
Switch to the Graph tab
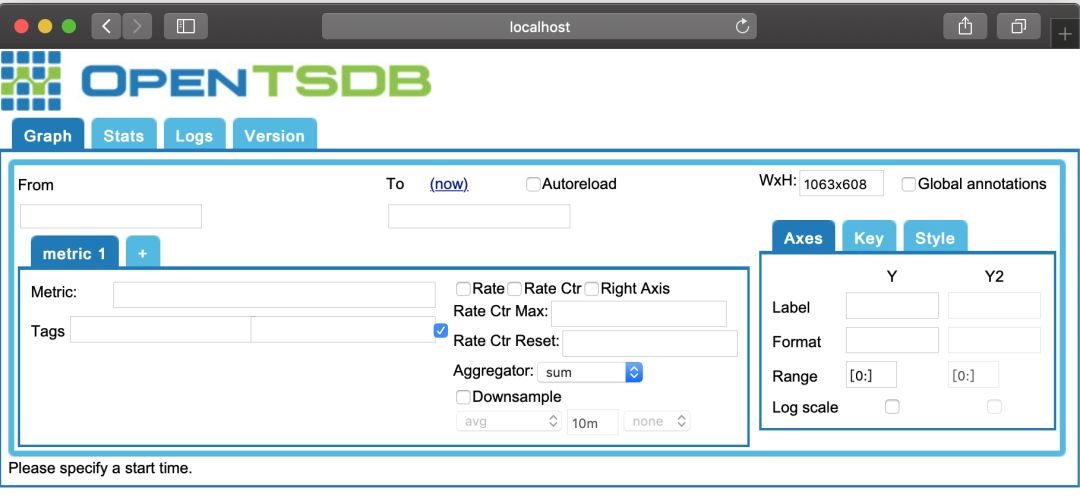(48, 134)
